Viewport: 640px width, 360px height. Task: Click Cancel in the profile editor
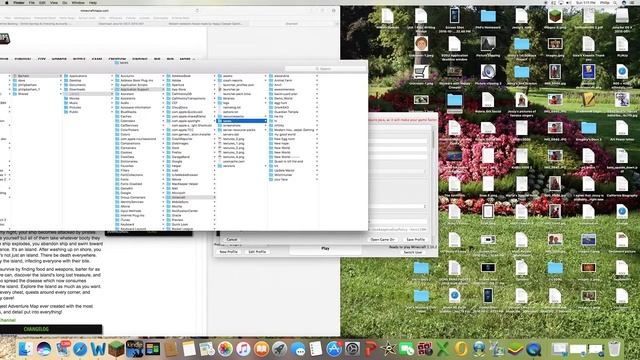pyautogui.click(x=232, y=240)
